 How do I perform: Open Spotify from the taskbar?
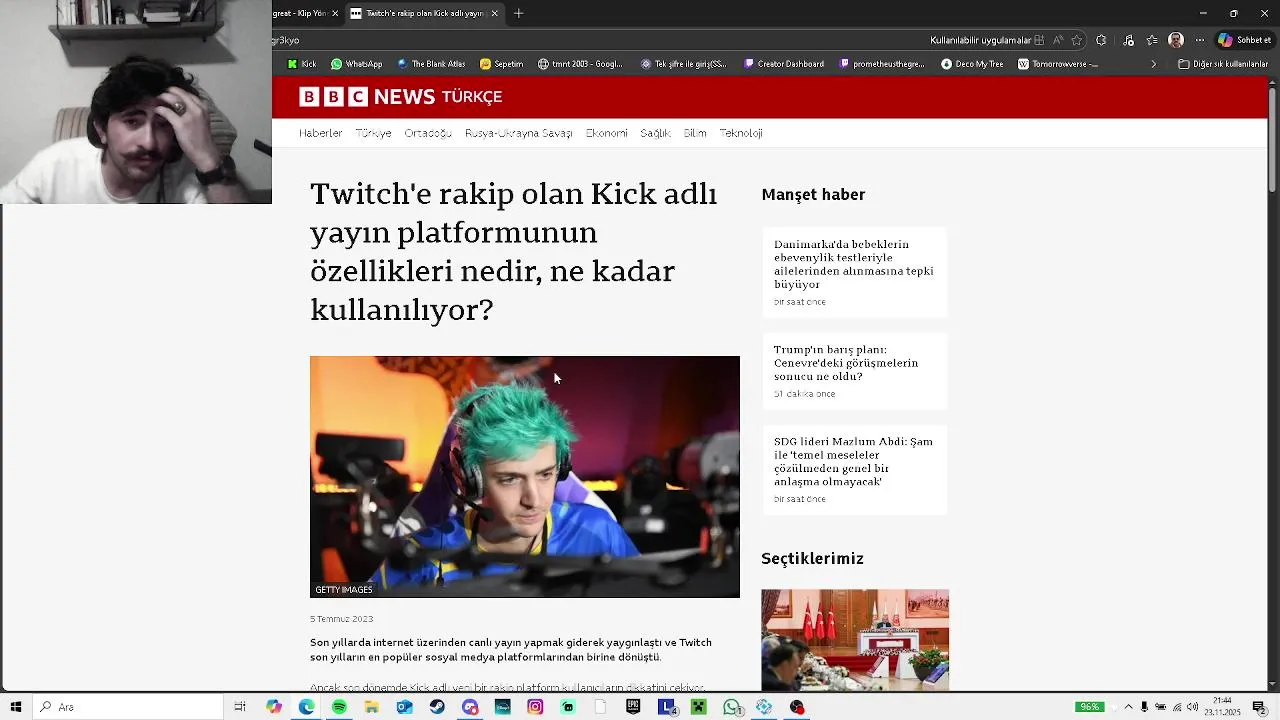(x=339, y=707)
